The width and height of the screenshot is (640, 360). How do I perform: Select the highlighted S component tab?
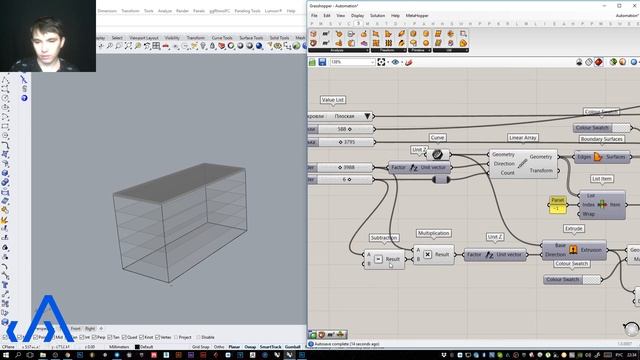[358, 24]
